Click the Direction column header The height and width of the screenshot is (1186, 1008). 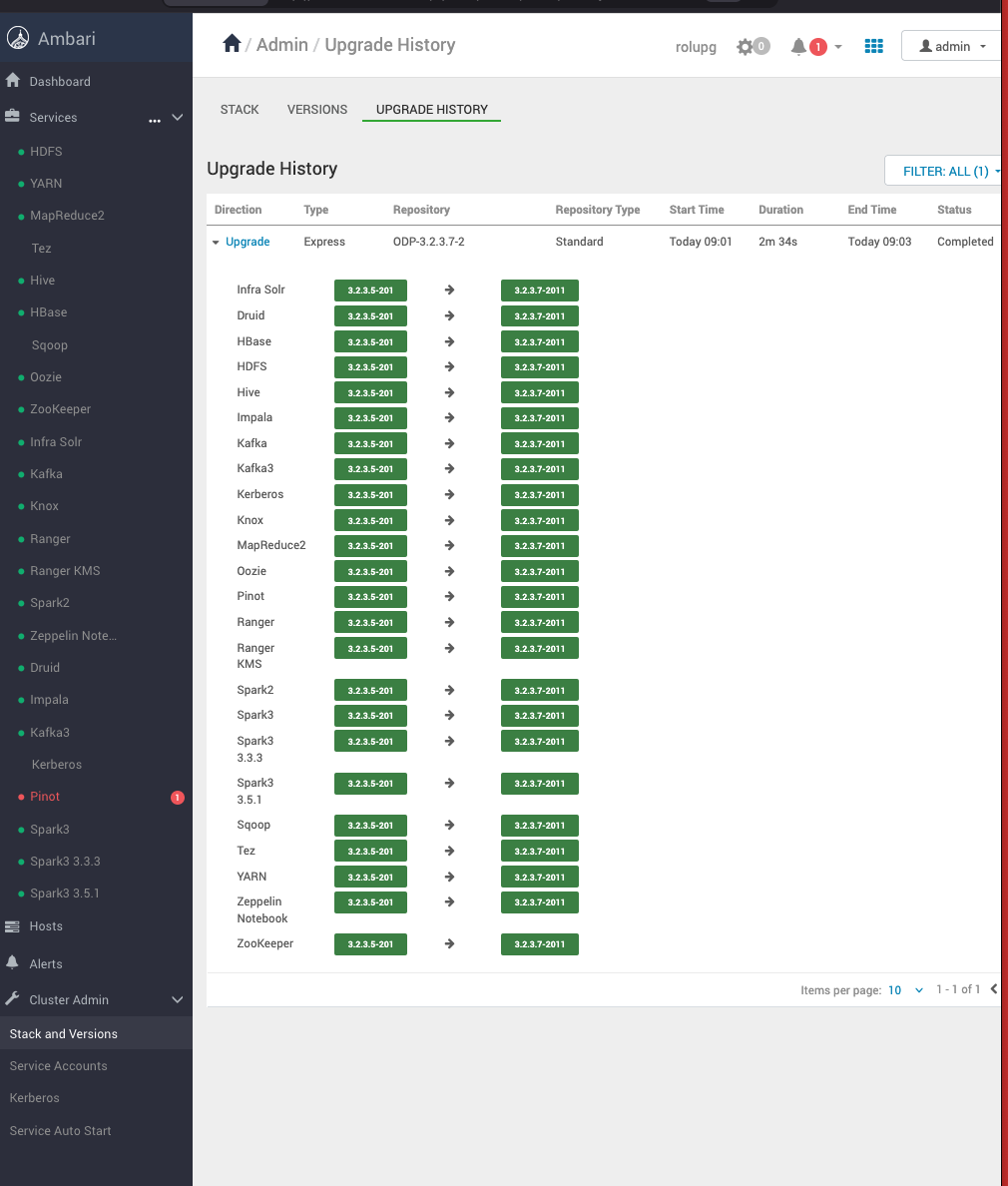[x=238, y=210]
